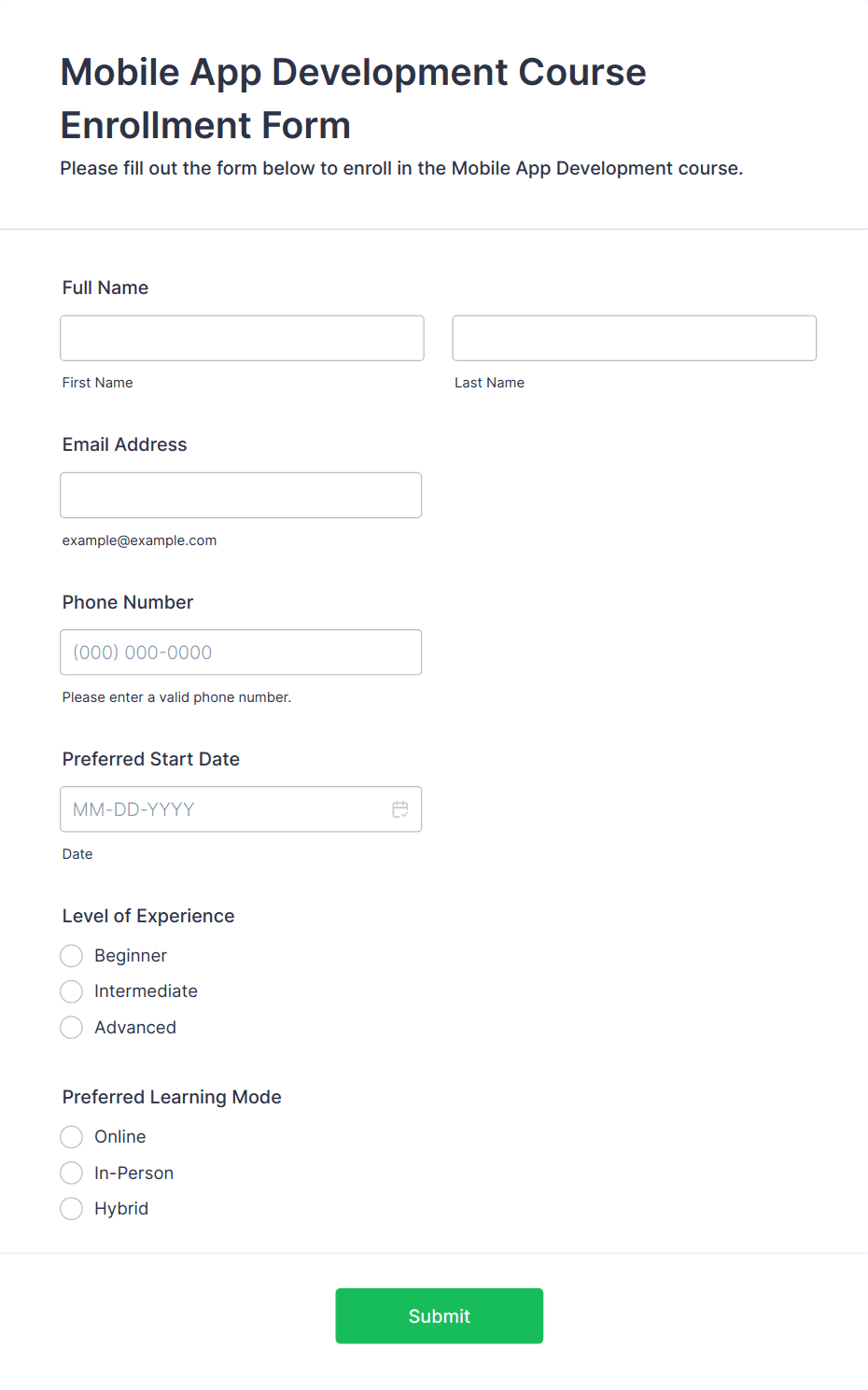The height and width of the screenshot is (1390, 868).
Task: Click the Advanced label text
Action: 135,1028
